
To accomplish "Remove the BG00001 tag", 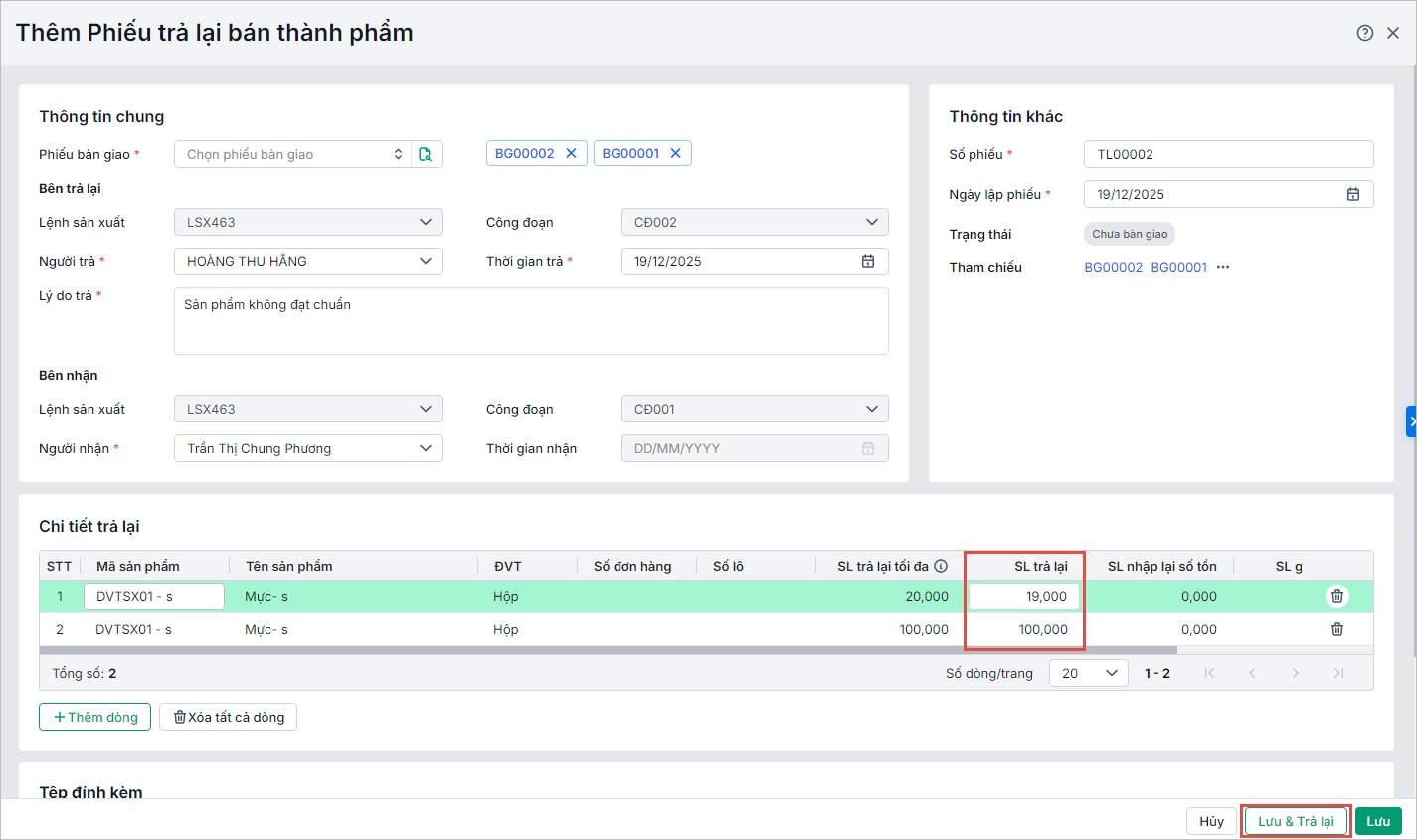I will coord(675,153).
